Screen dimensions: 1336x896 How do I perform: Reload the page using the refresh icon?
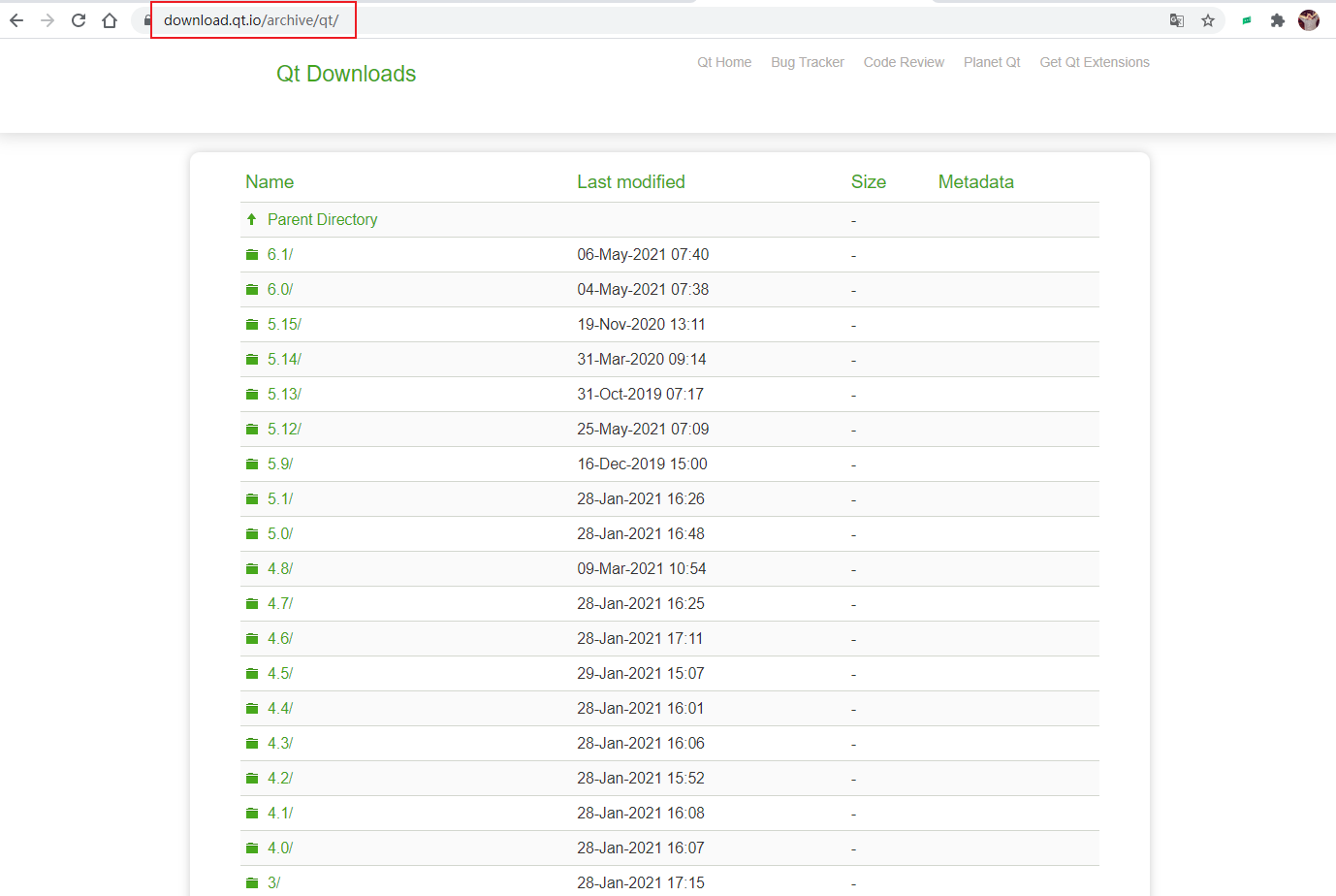78,19
